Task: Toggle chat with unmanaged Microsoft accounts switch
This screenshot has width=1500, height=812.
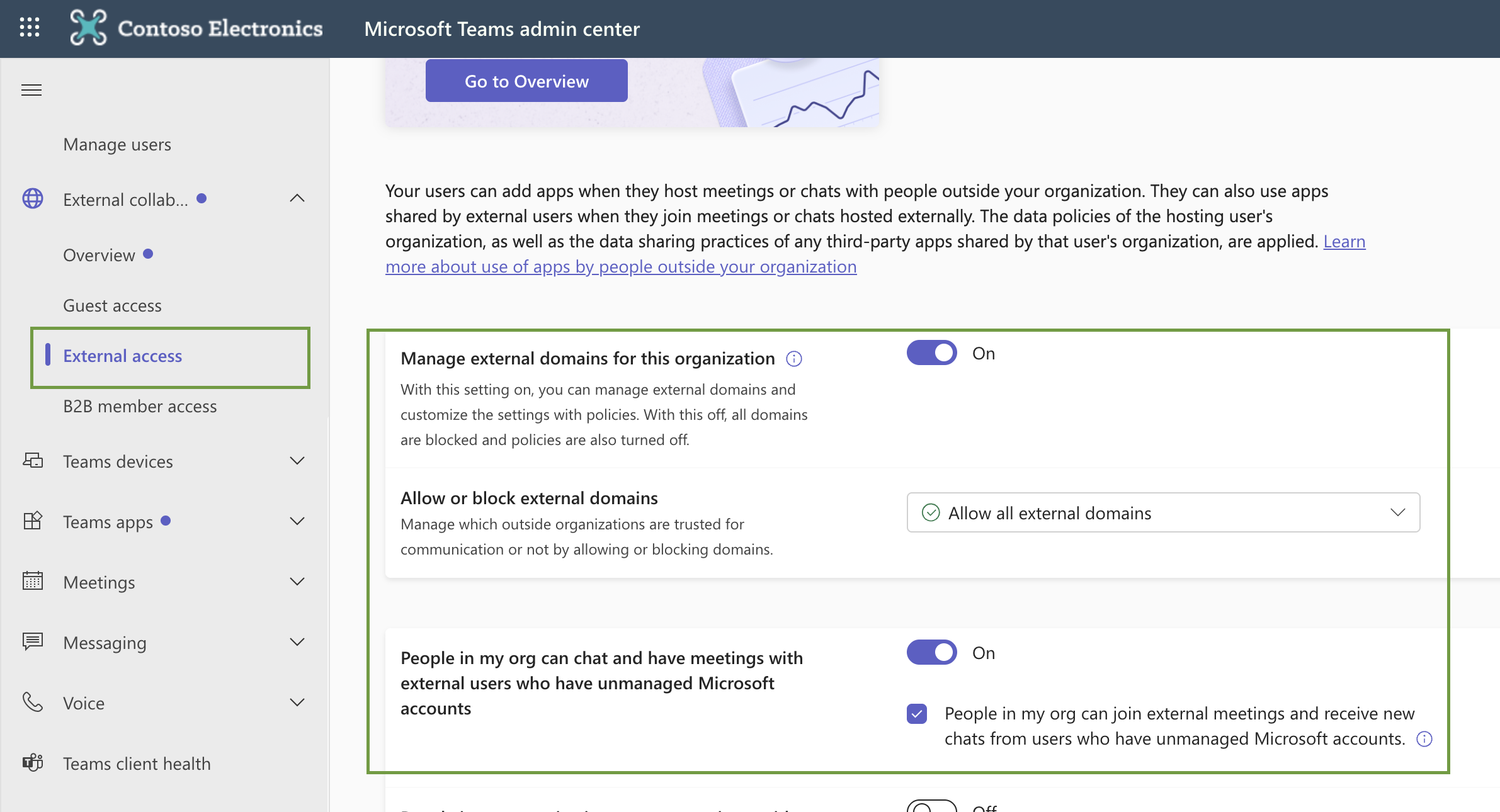Action: [x=932, y=653]
